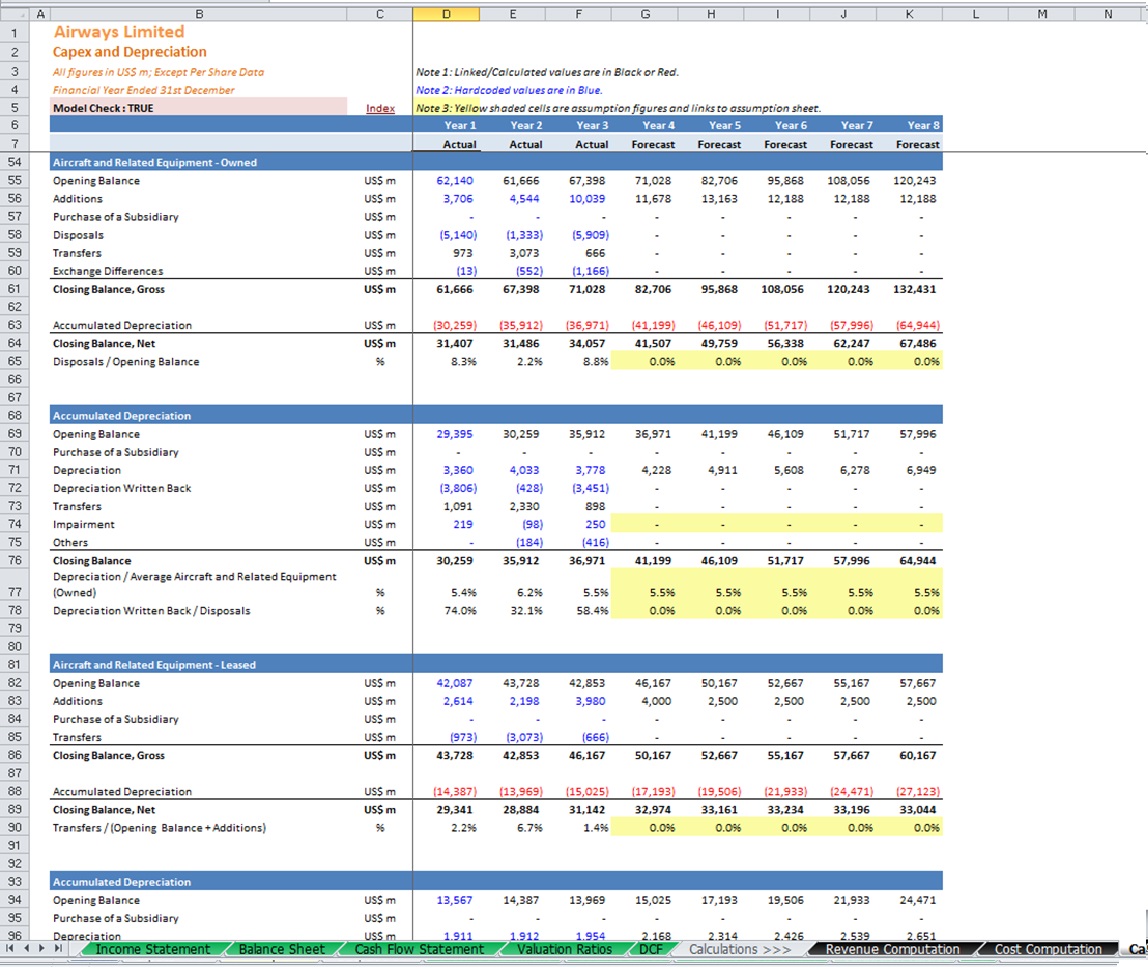
Task: Select the Exchange Differences row label
Action: pos(108,271)
